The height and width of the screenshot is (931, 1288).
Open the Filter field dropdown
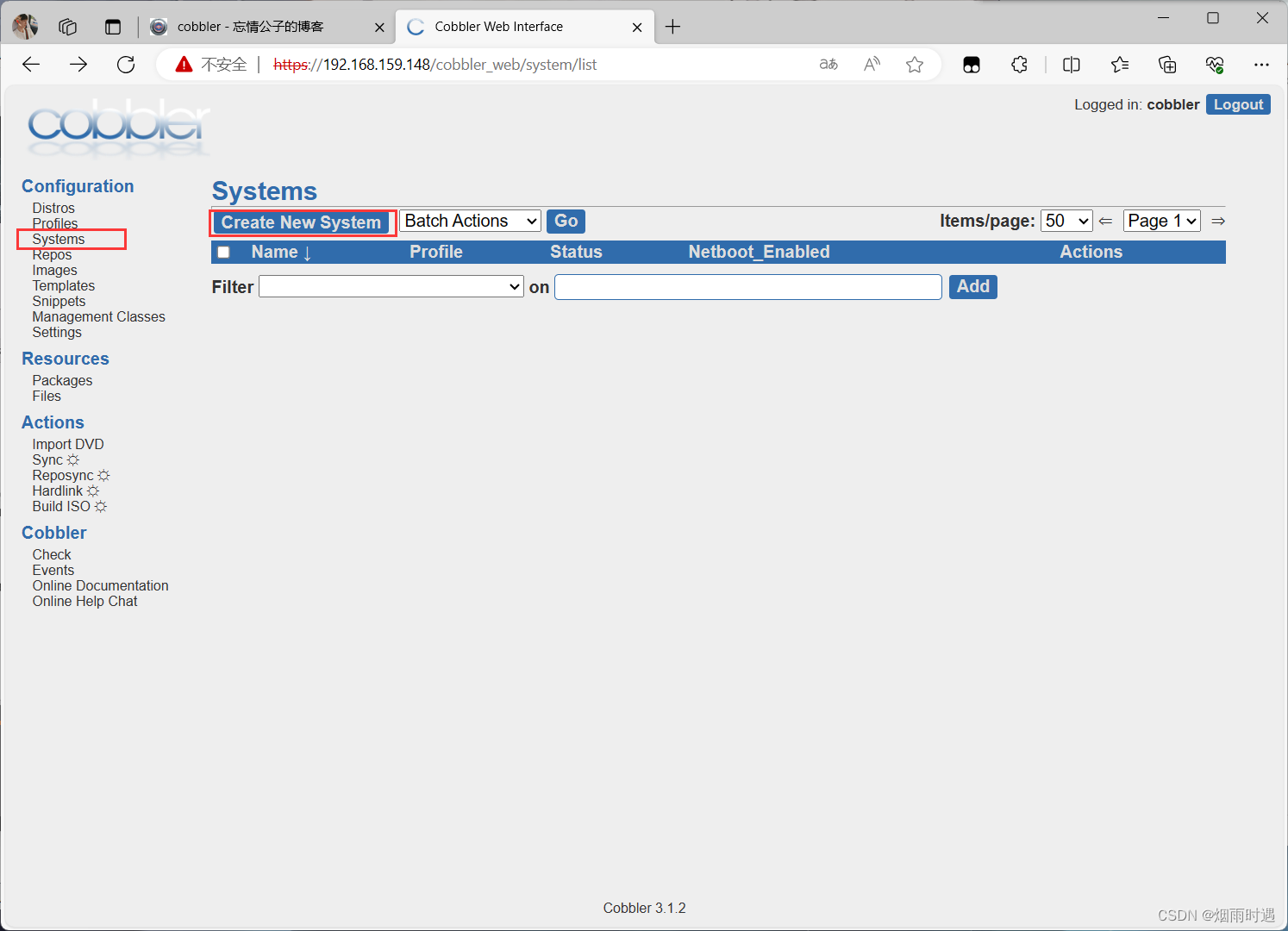pyautogui.click(x=391, y=287)
